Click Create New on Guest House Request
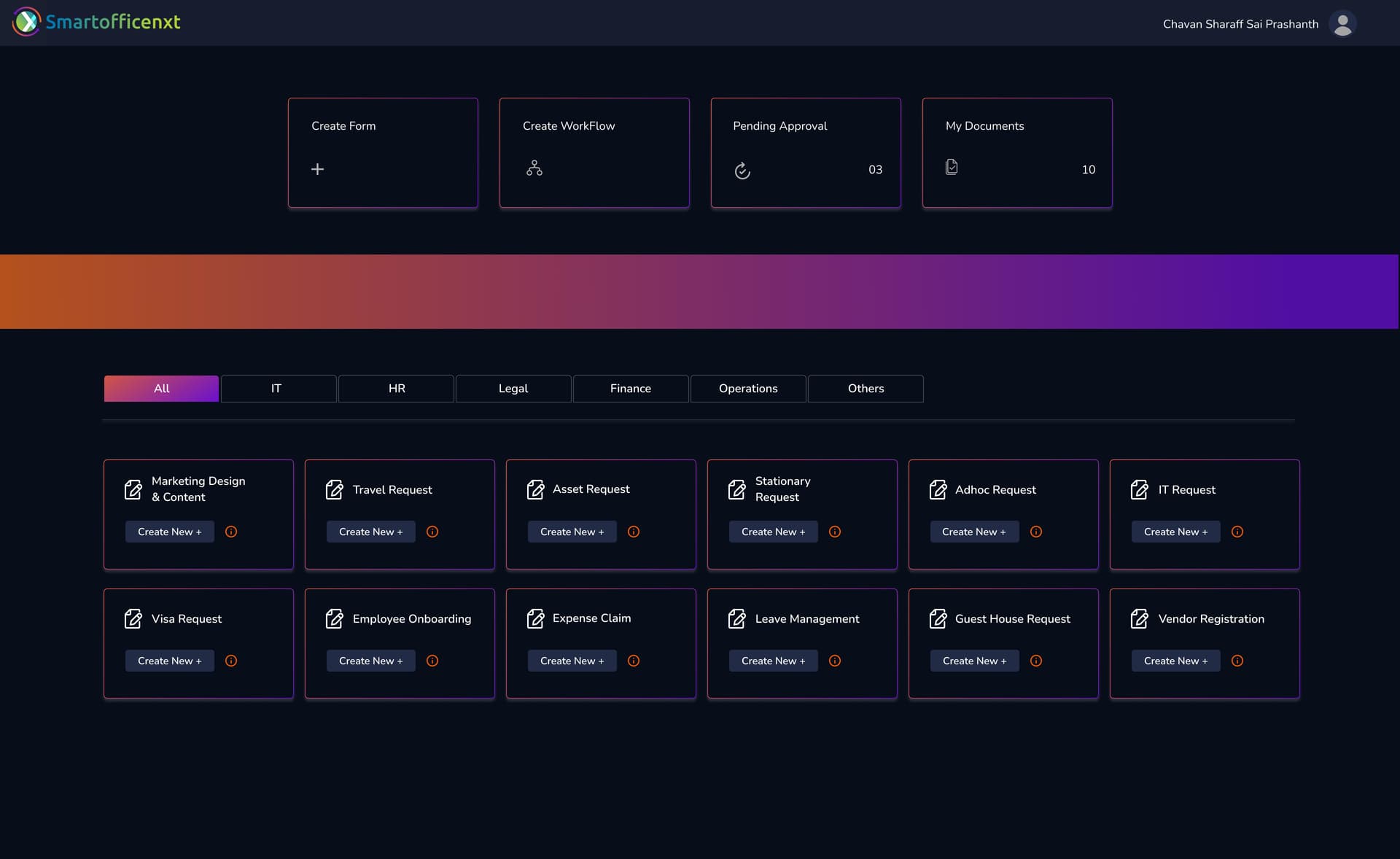The height and width of the screenshot is (859, 1400). [974, 661]
